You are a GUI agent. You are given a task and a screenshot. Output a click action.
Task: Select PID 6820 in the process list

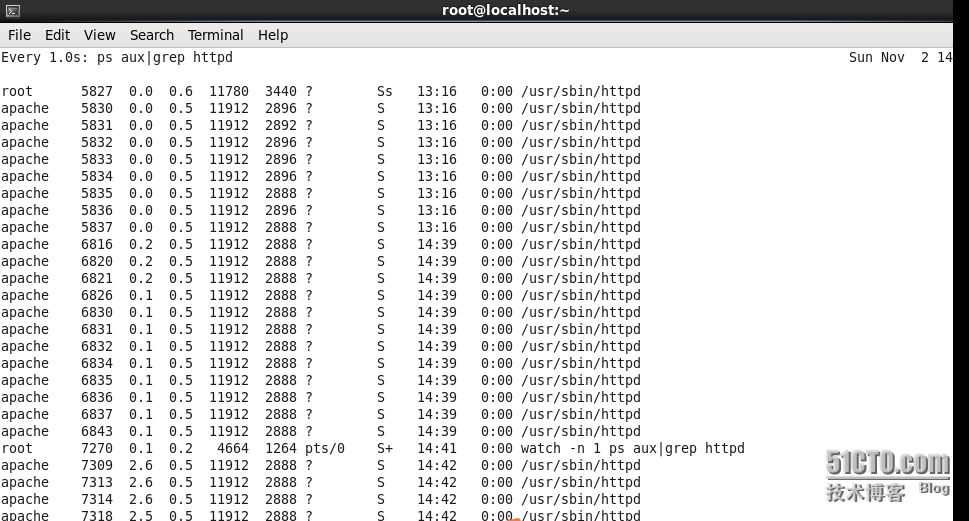[97, 261]
